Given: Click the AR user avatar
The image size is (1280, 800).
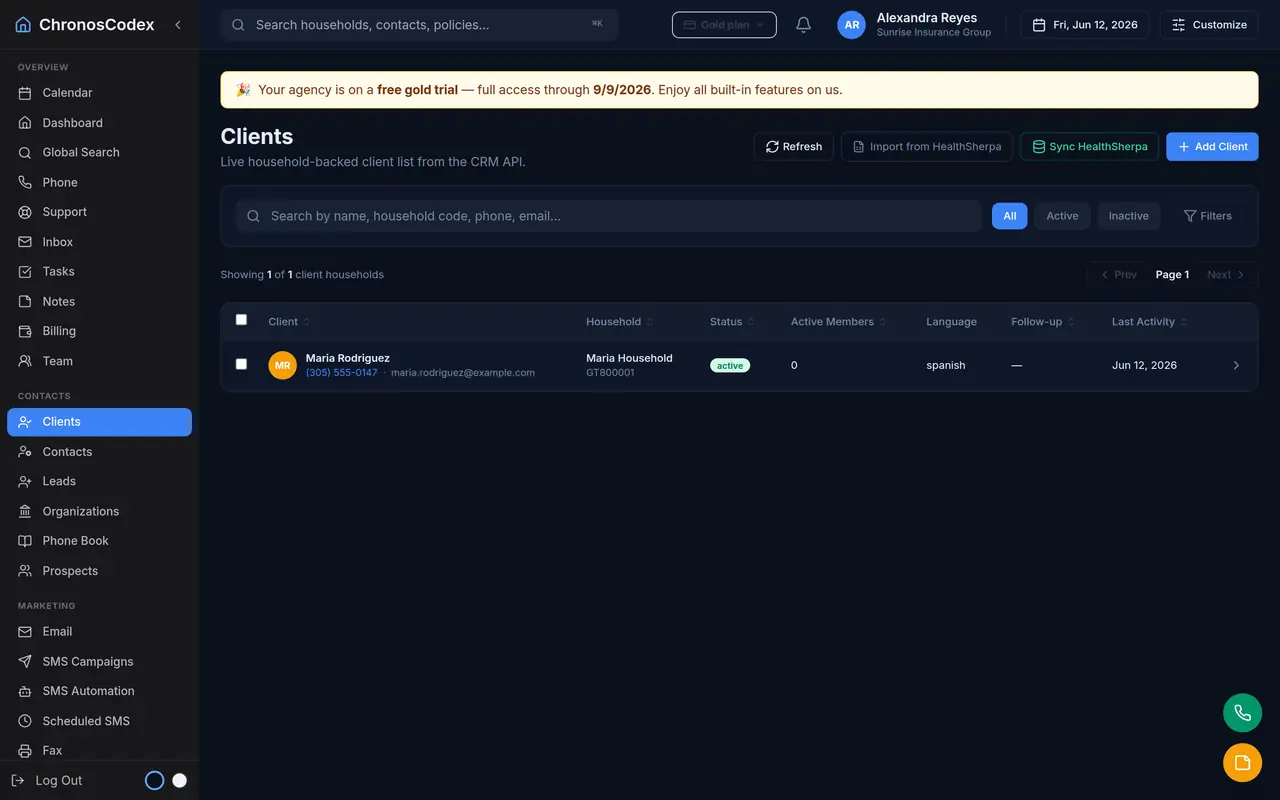Looking at the screenshot, I should [851, 25].
